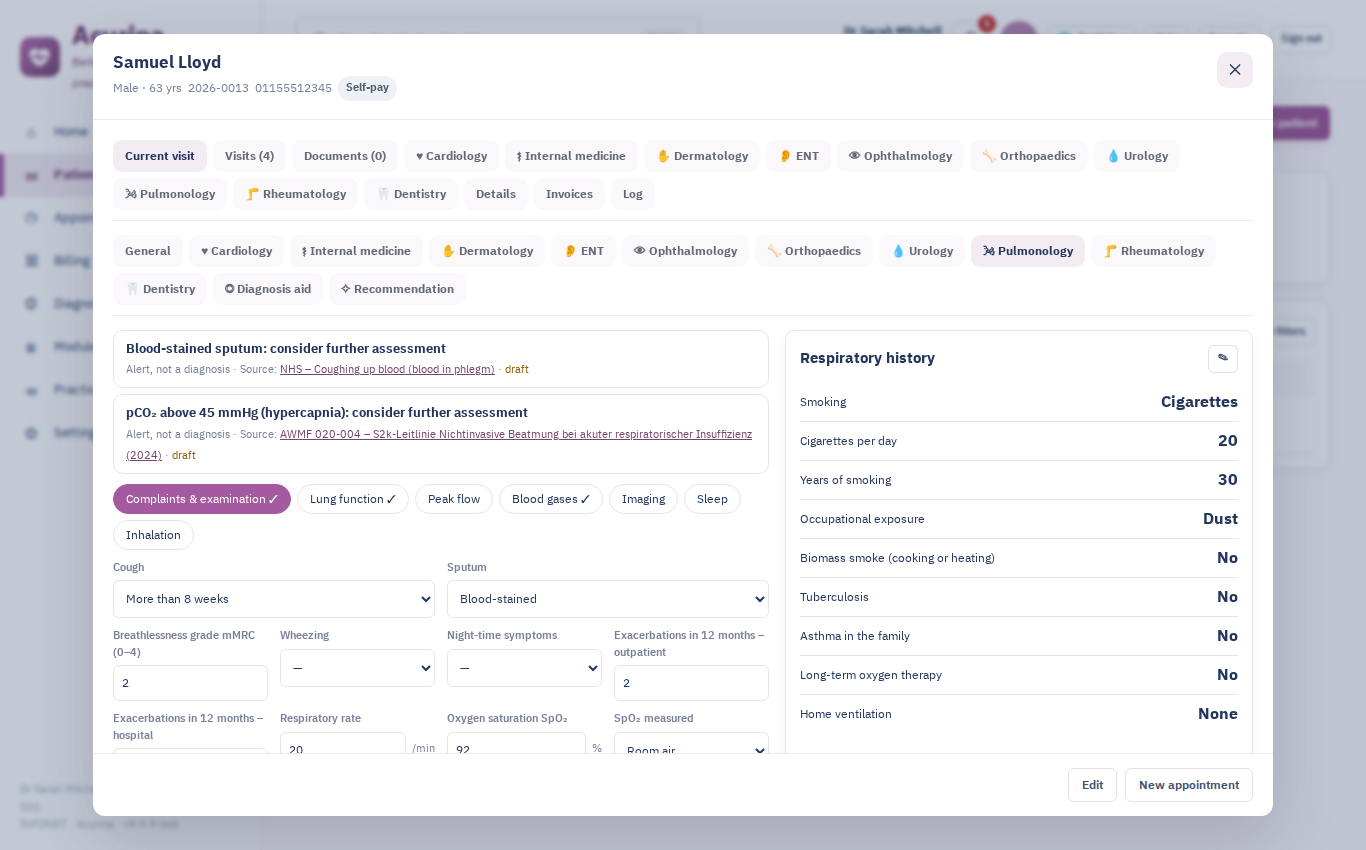Open the Details tab
The image size is (1366, 850).
(x=496, y=194)
